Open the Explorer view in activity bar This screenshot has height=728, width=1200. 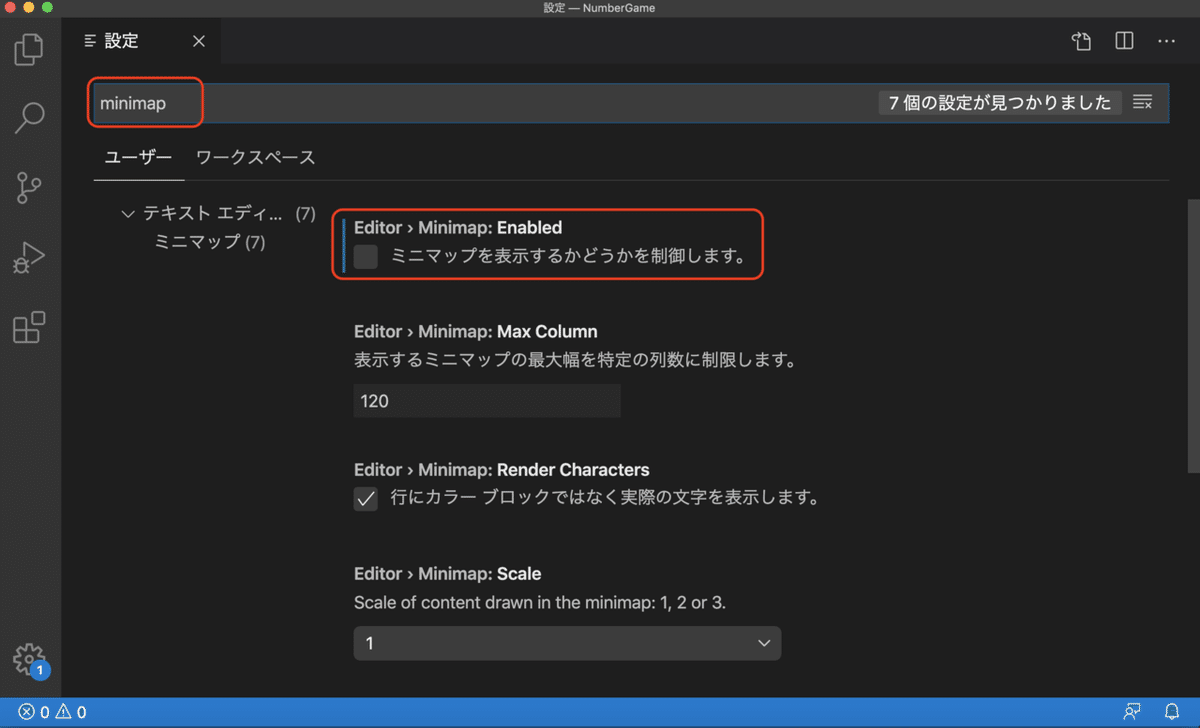(30, 48)
